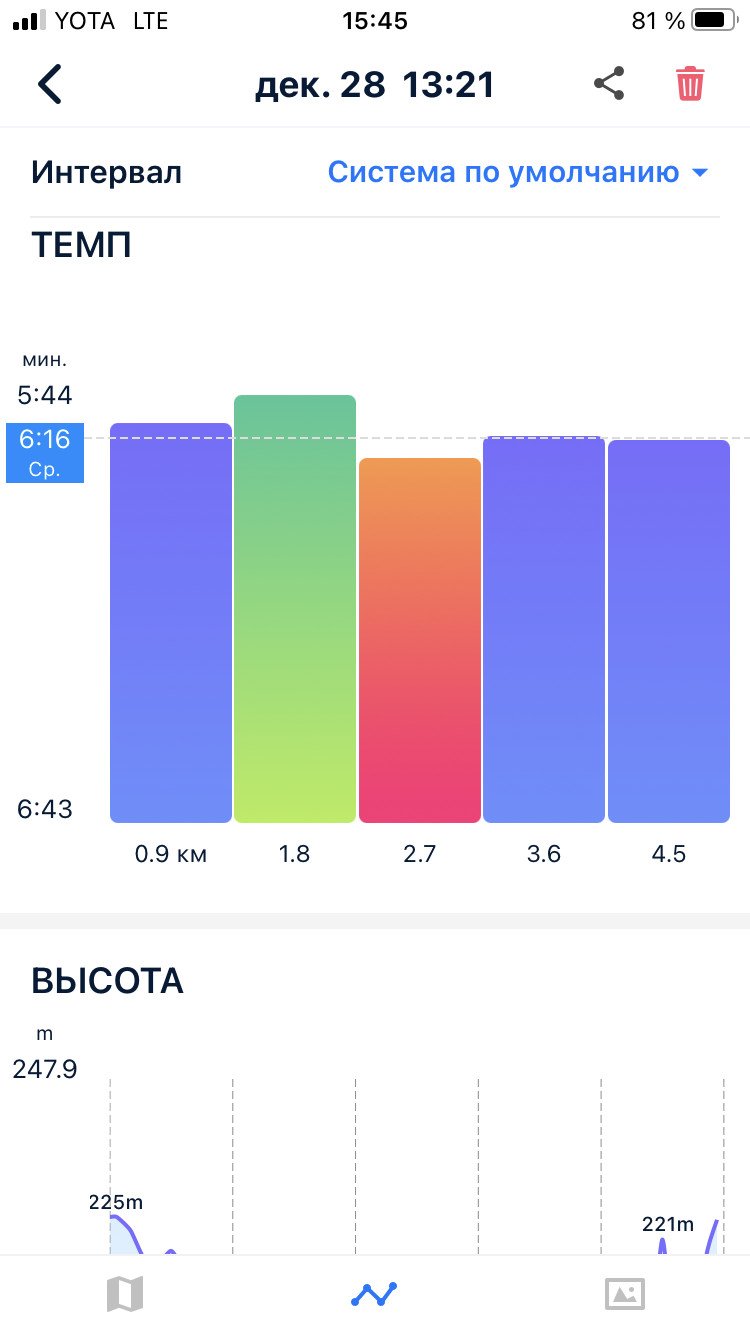Select the orange-red 2.7 km pace bar
The width and height of the screenshot is (750, 1334).
[420, 640]
